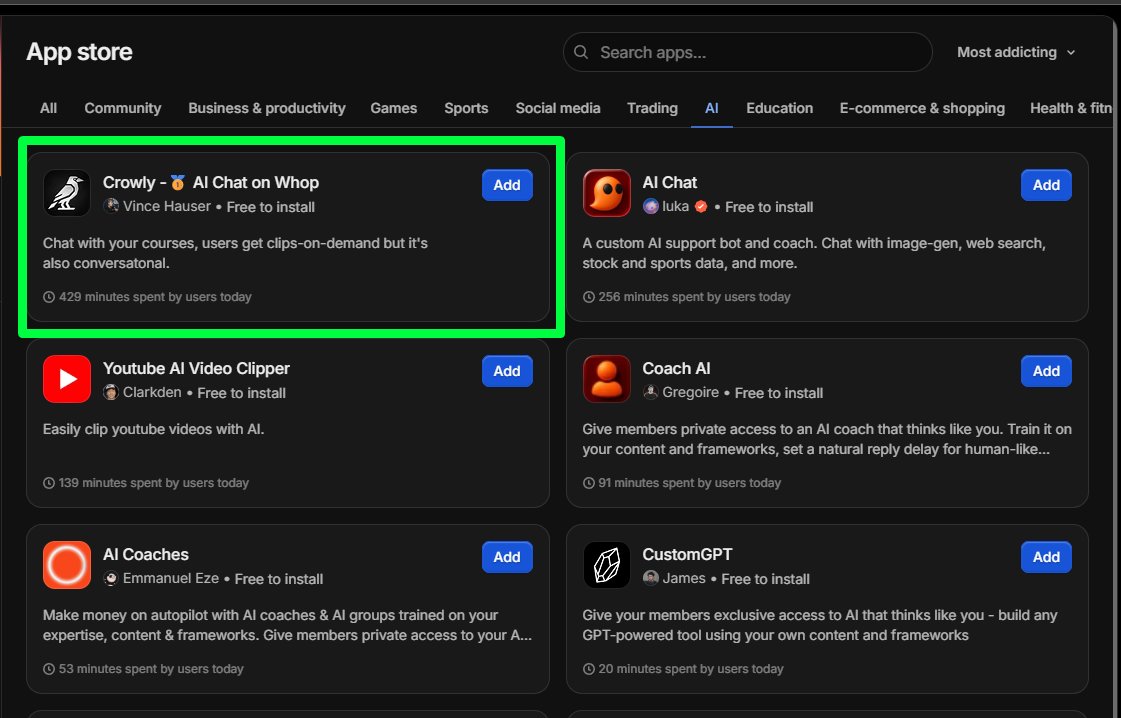
Task: Click the Clarkden author name
Action: click(x=152, y=392)
